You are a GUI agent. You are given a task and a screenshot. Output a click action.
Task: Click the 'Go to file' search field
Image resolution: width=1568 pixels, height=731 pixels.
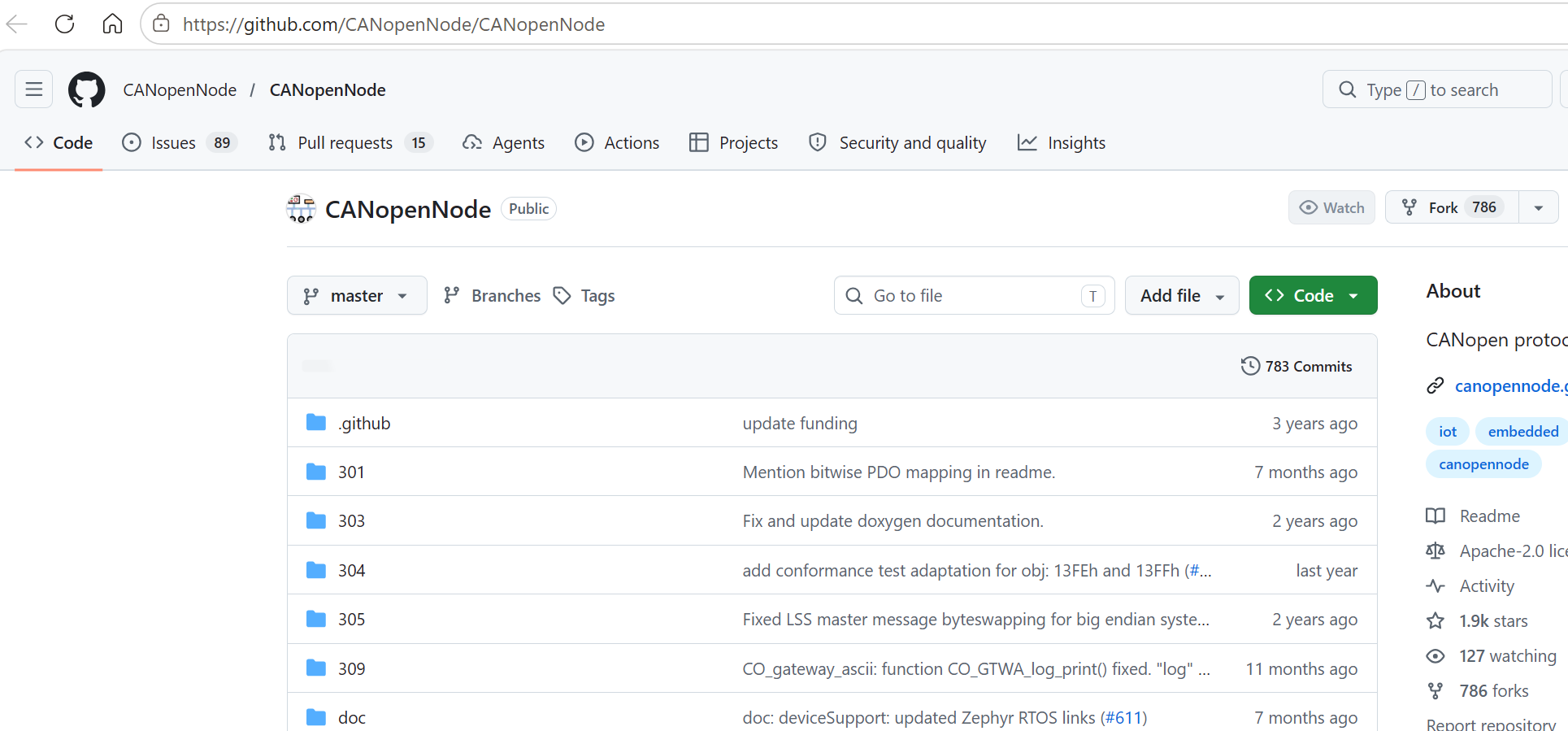(974, 295)
